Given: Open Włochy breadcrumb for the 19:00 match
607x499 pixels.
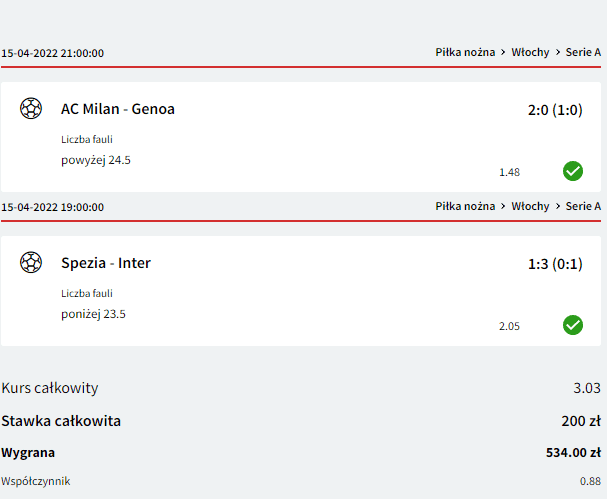Looking at the screenshot, I should click(x=530, y=206).
